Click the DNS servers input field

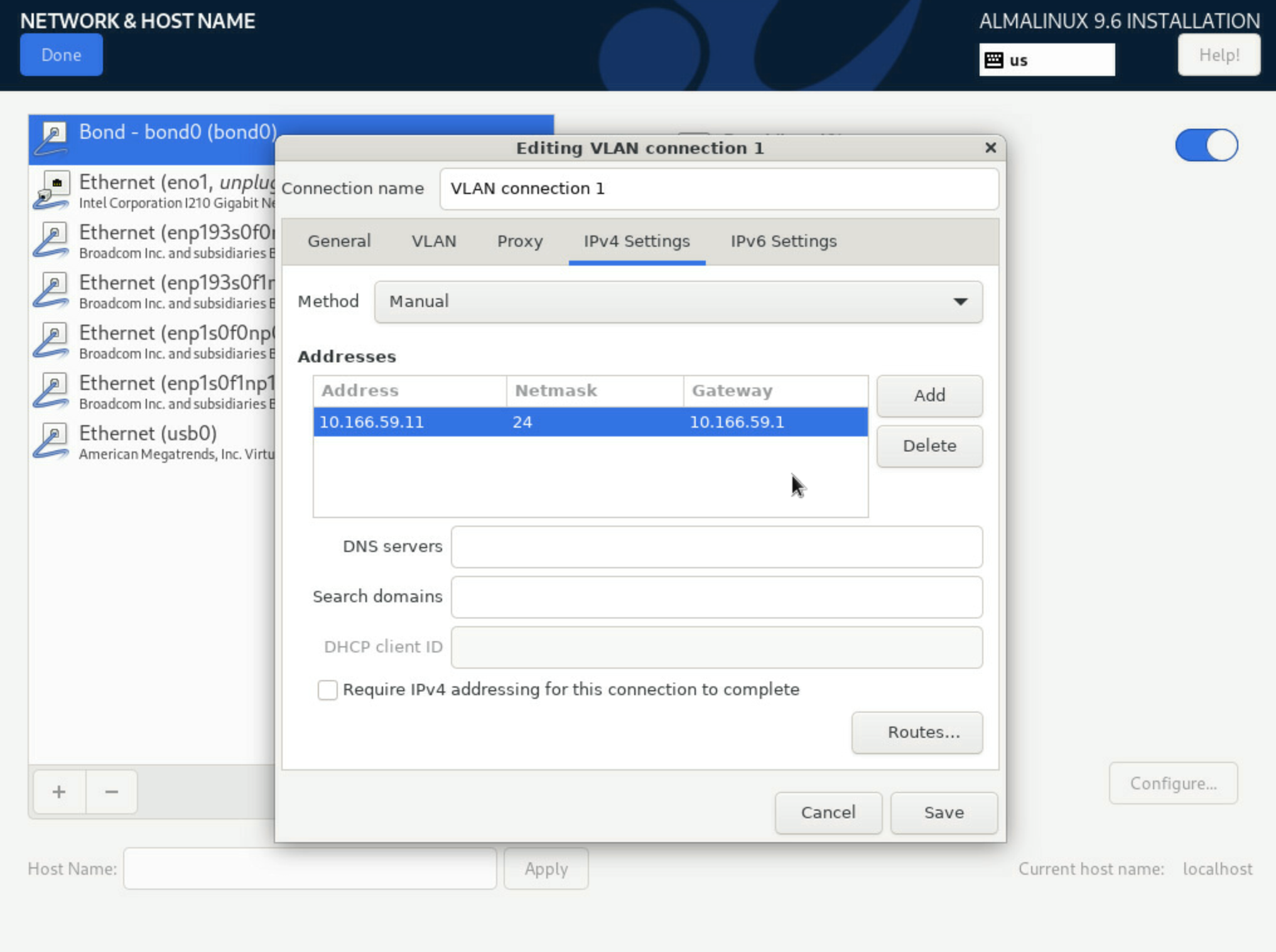716,547
